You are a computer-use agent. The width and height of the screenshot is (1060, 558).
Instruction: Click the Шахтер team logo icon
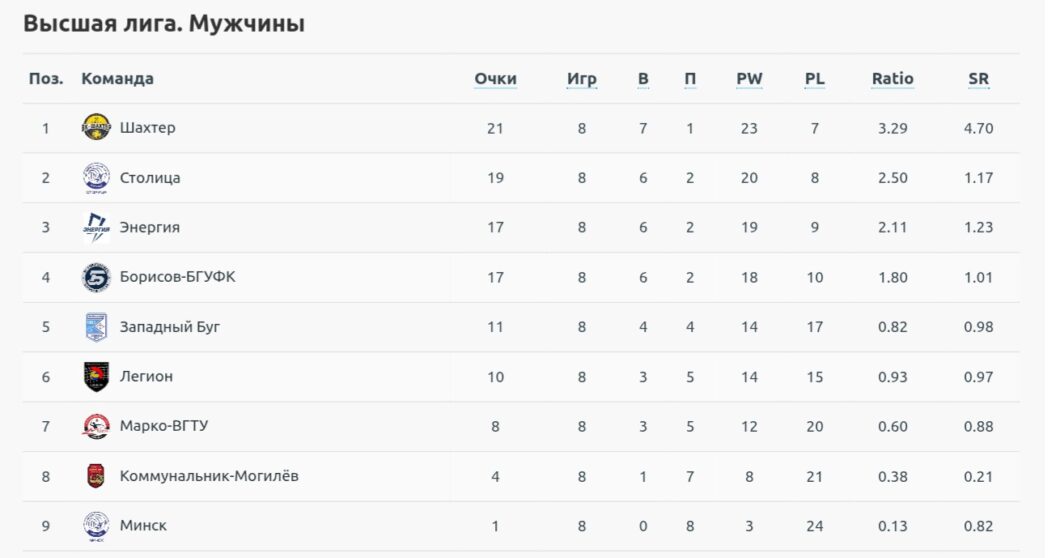[96, 128]
